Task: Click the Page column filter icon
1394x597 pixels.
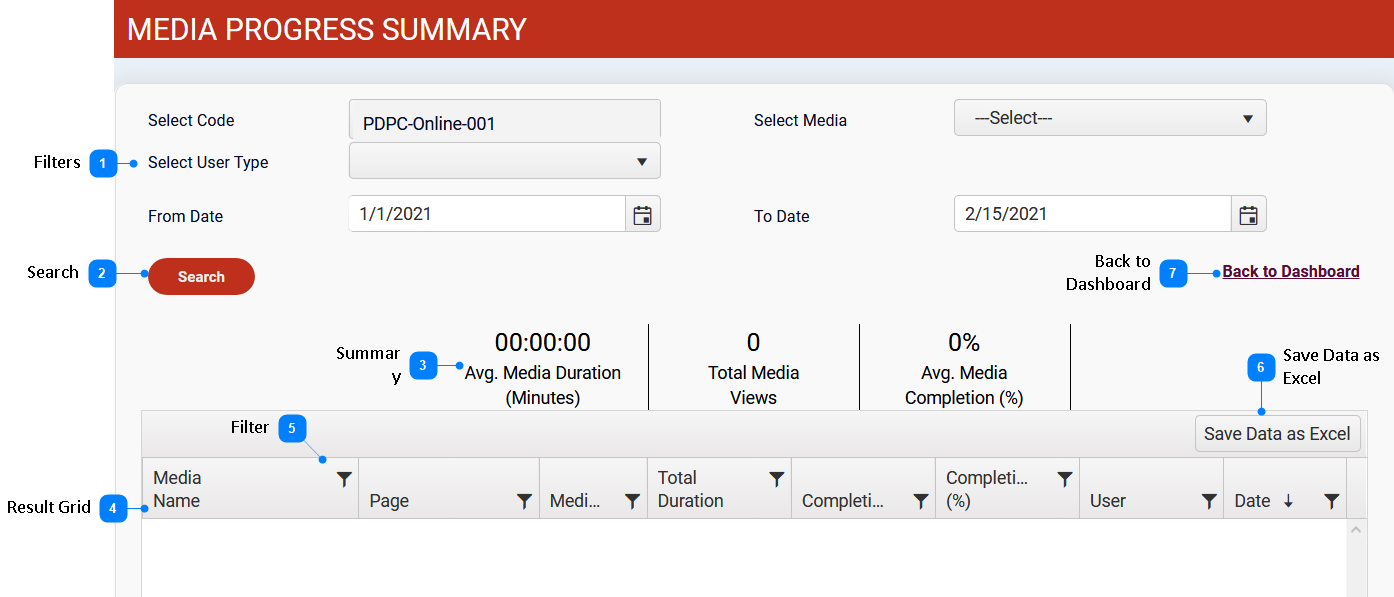Action: pyautogui.click(x=524, y=502)
